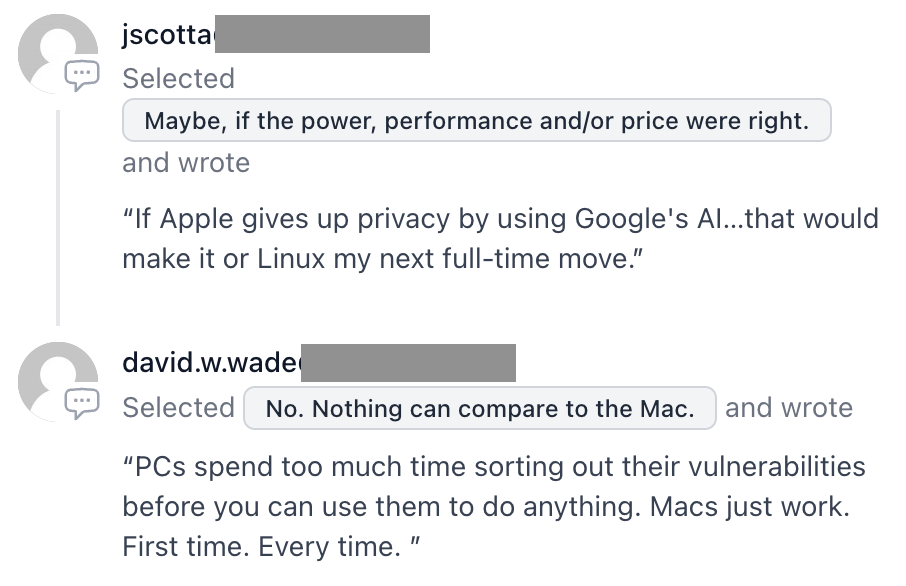
Task: Click the david.w.wade user avatar
Action: click(x=58, y=381)
